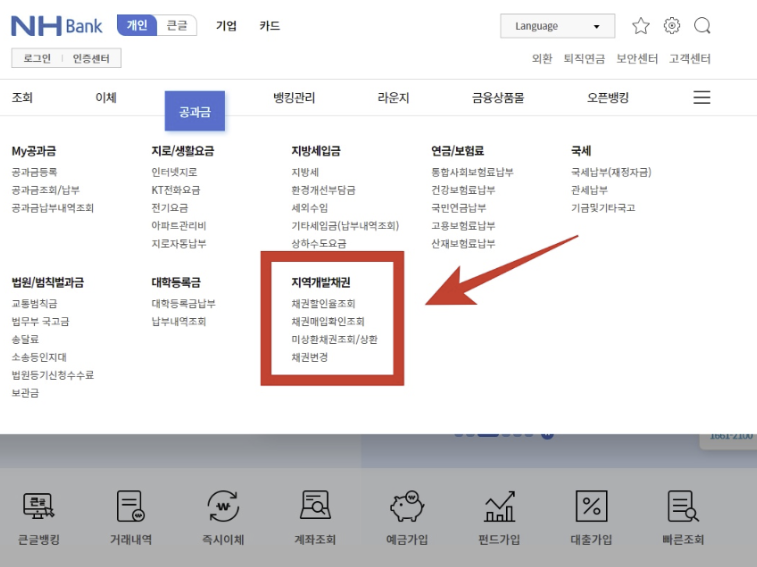Click the 예금가입 piggy bank icon
Screen dimensions: 757x567
click(407, 506)
